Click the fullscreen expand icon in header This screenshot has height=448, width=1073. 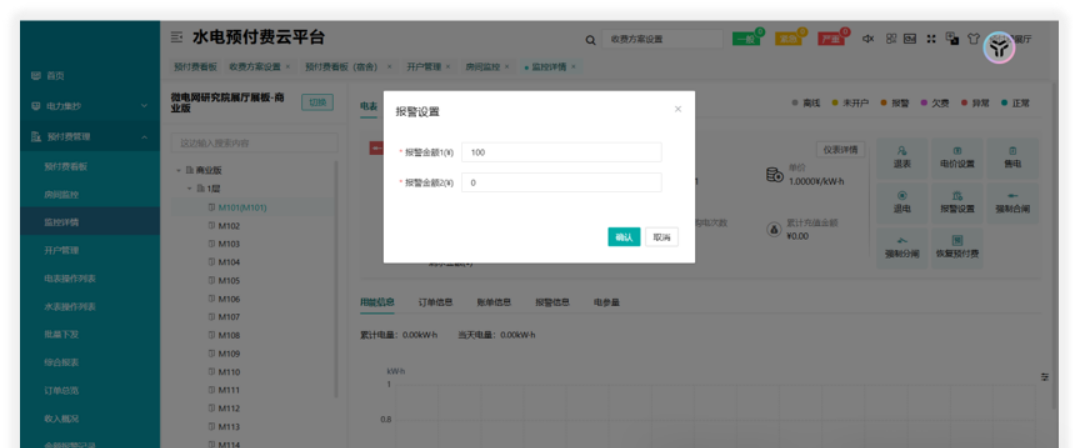(x=931, y=39)
